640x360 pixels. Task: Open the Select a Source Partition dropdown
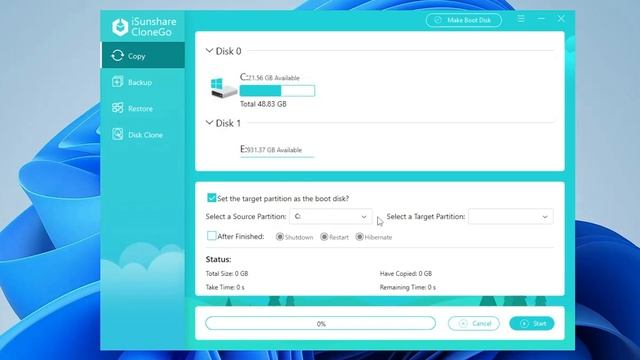[331, 217]
